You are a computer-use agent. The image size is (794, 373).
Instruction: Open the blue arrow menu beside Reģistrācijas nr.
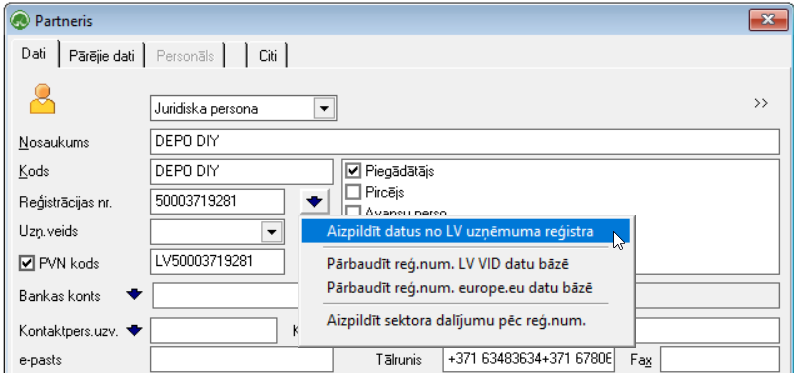(x=314, y=201)
